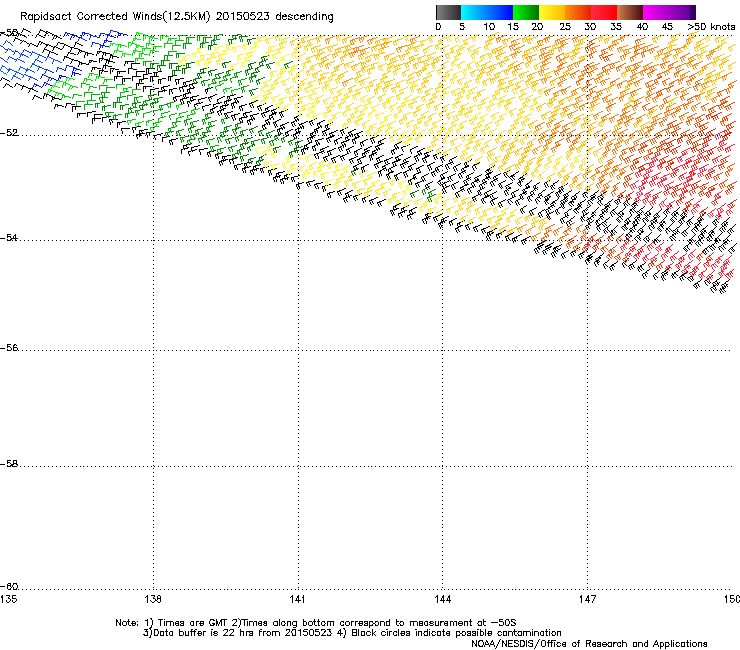740x650 pixels.
Task: Click the legend label '35'
Action: (616, 27)
